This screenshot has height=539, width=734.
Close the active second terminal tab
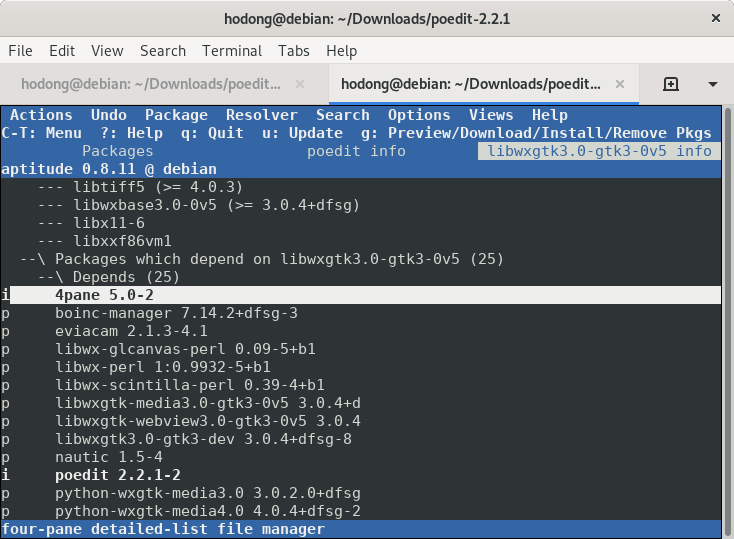click(620, 84)
